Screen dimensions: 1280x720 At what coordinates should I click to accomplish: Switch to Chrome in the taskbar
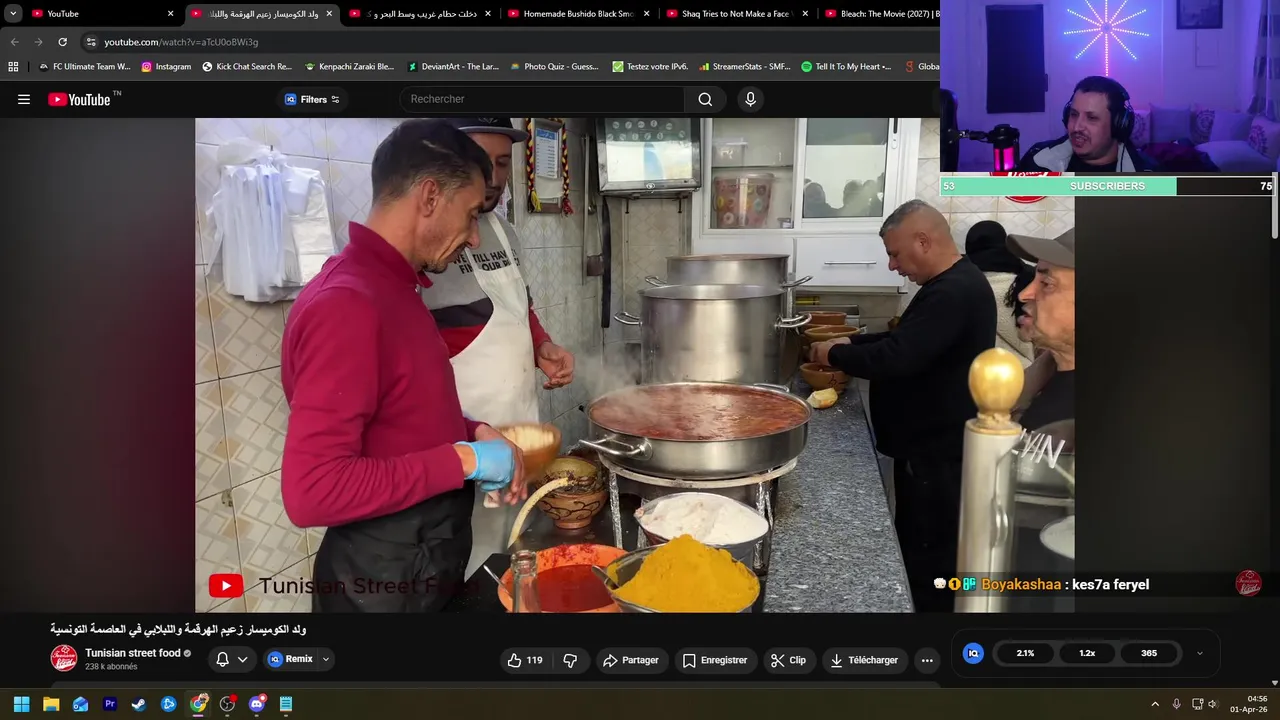[198, 704]
